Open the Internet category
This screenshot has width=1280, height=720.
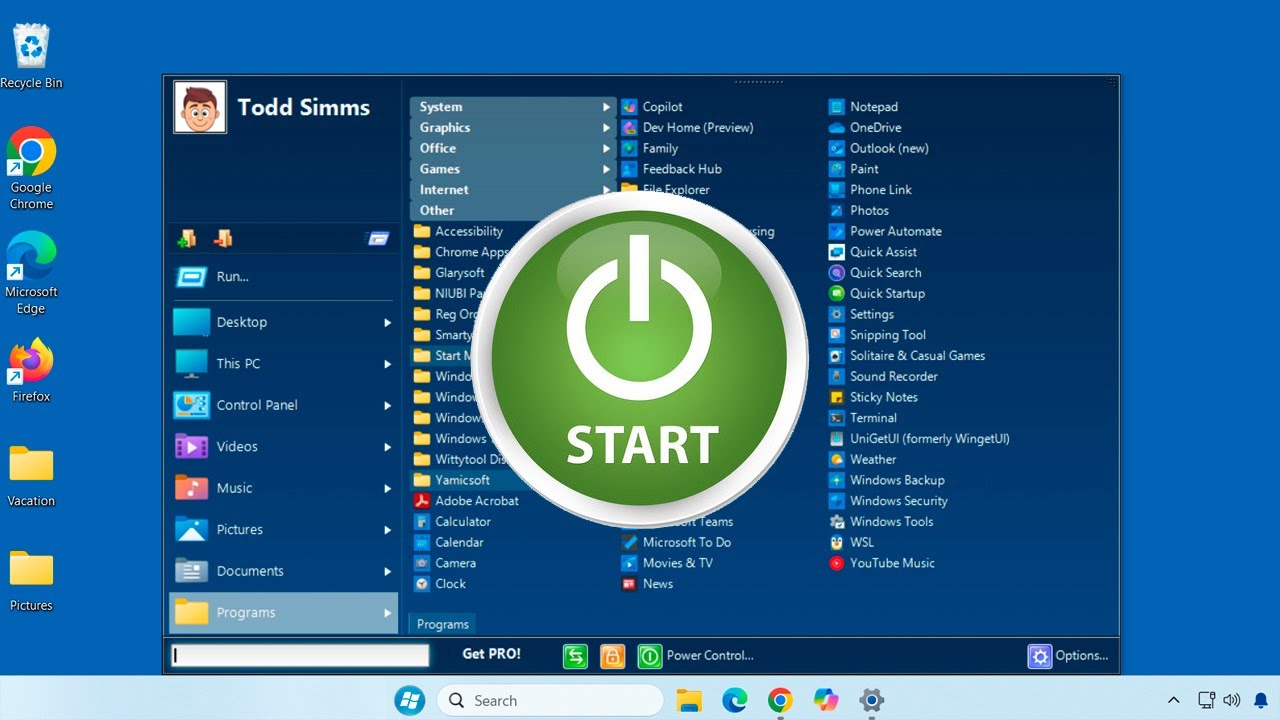point(513,190)
